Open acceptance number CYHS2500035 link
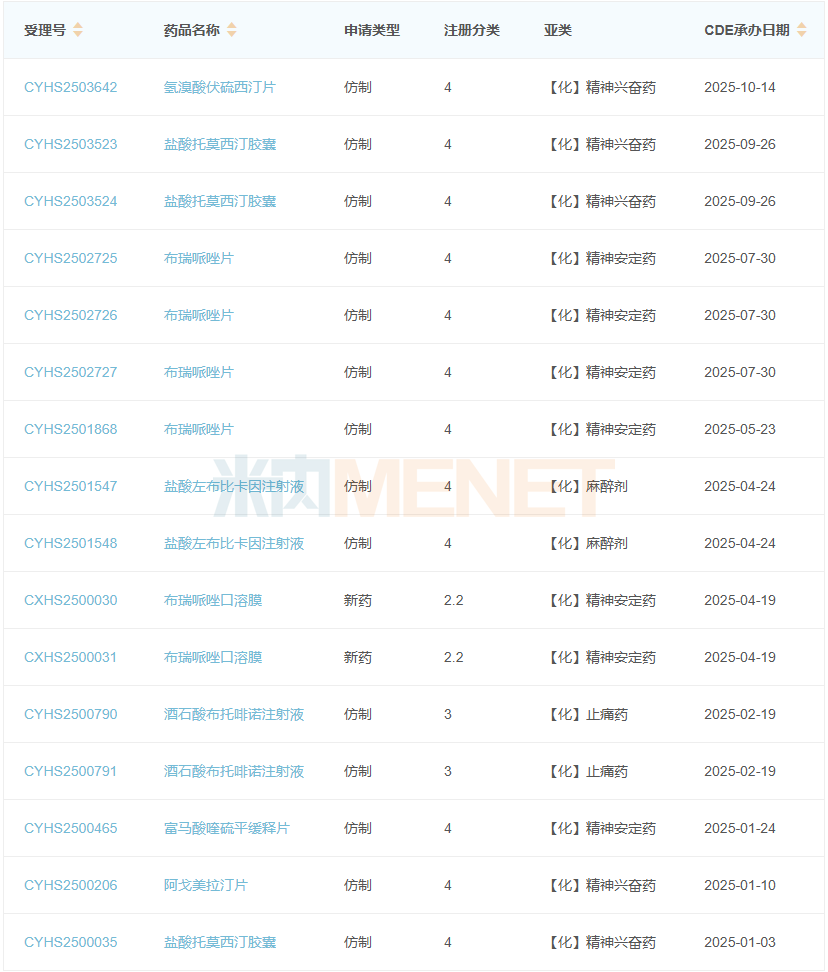 (x=70, y=942)
